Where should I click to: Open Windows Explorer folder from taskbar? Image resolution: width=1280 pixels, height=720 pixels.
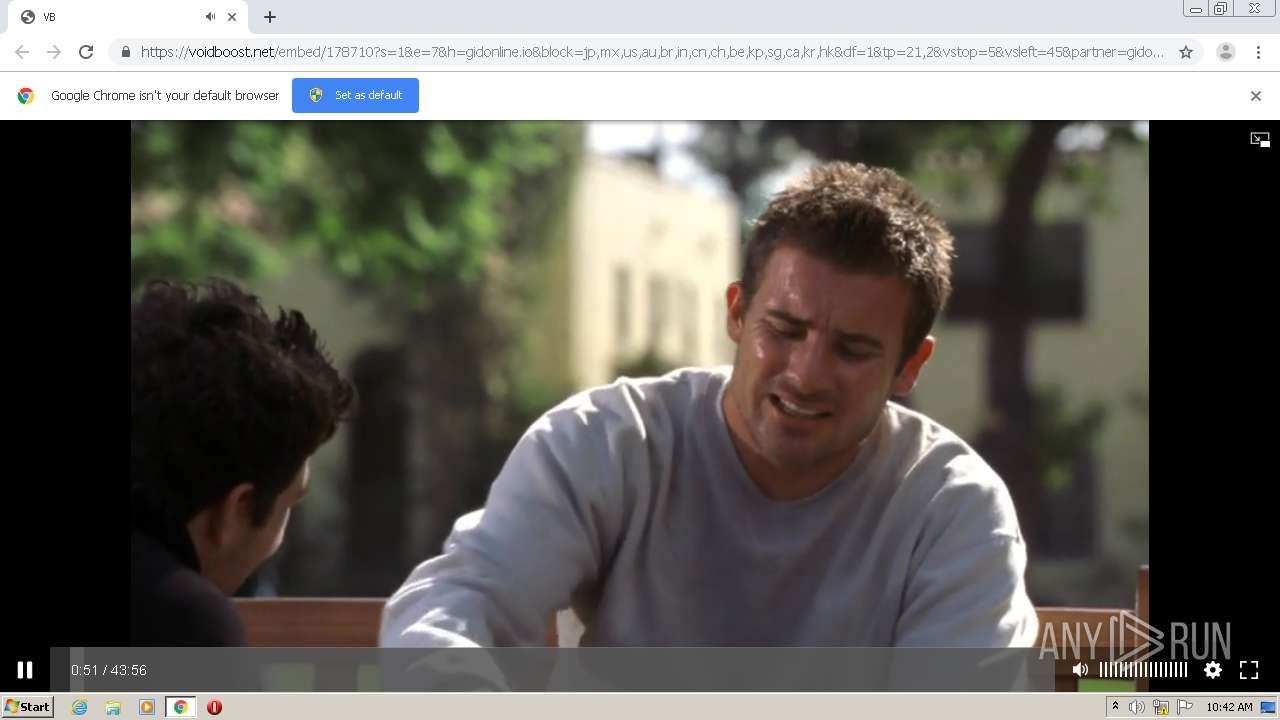click(x=113, y=707)
